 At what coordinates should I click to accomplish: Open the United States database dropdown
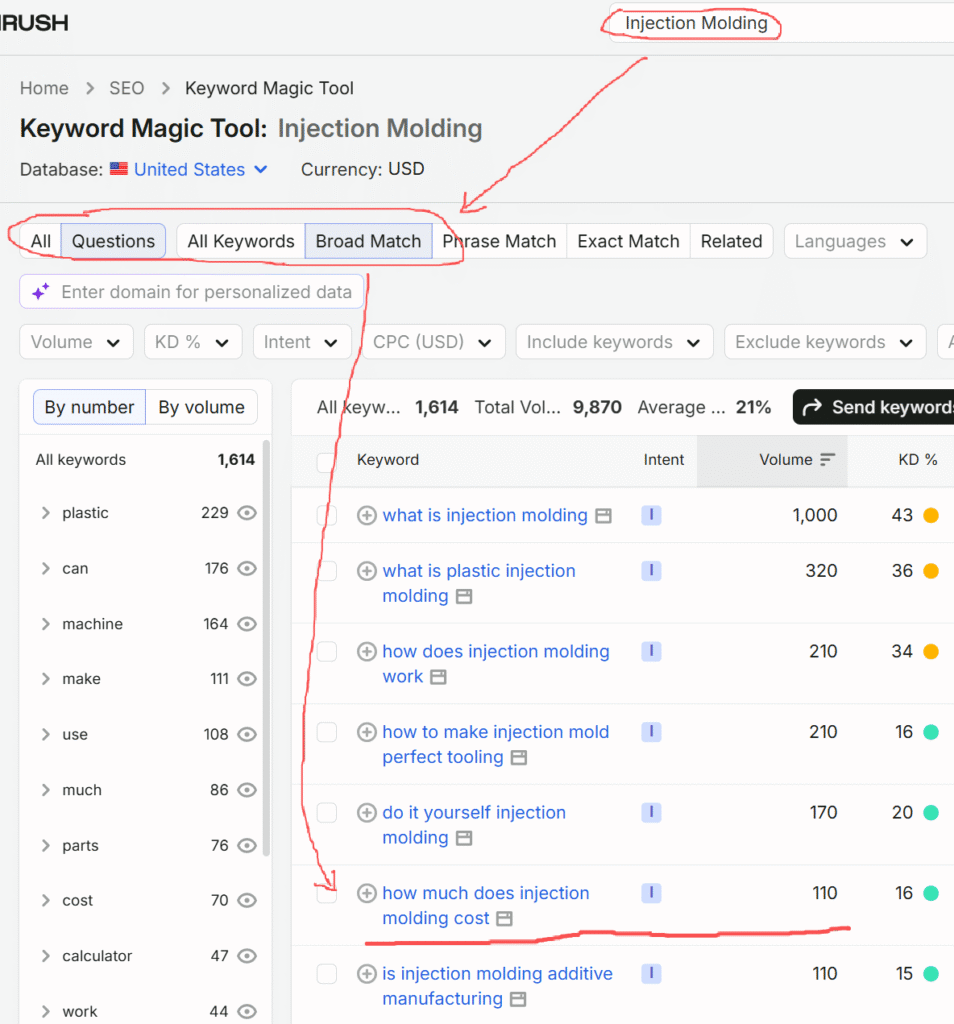click(x=200, y=169)
